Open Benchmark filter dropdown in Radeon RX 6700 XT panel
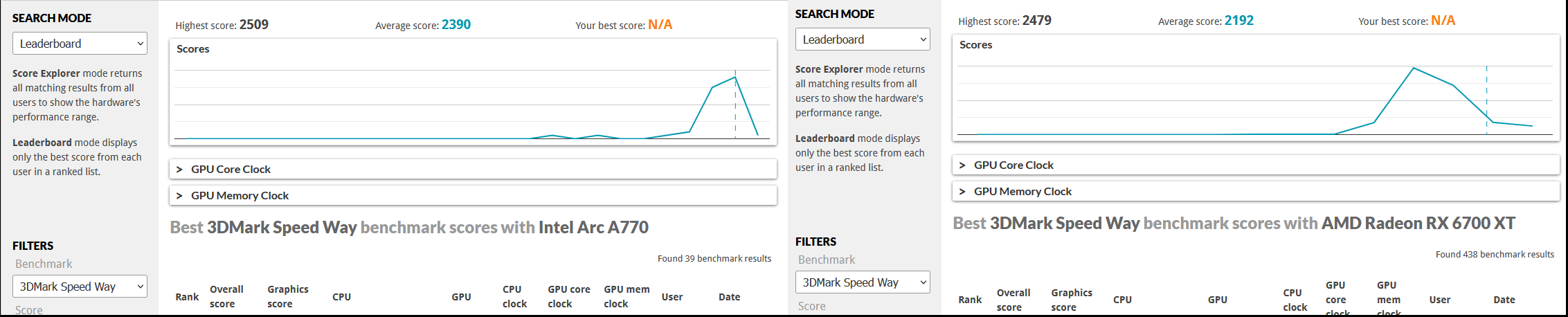 coord(863,282)
